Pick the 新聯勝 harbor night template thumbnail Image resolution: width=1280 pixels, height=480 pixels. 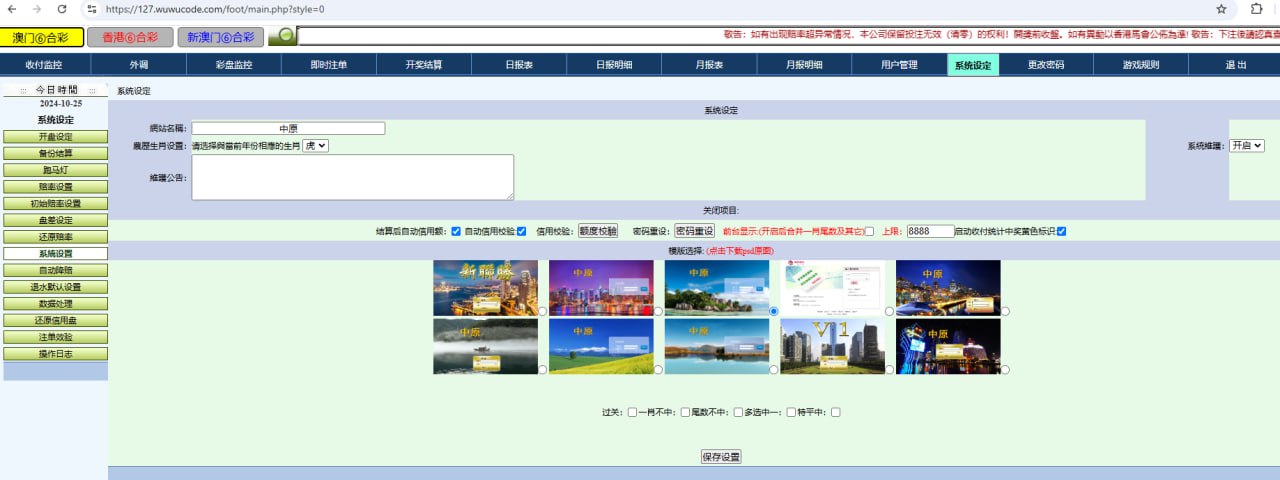click(485, 288)
